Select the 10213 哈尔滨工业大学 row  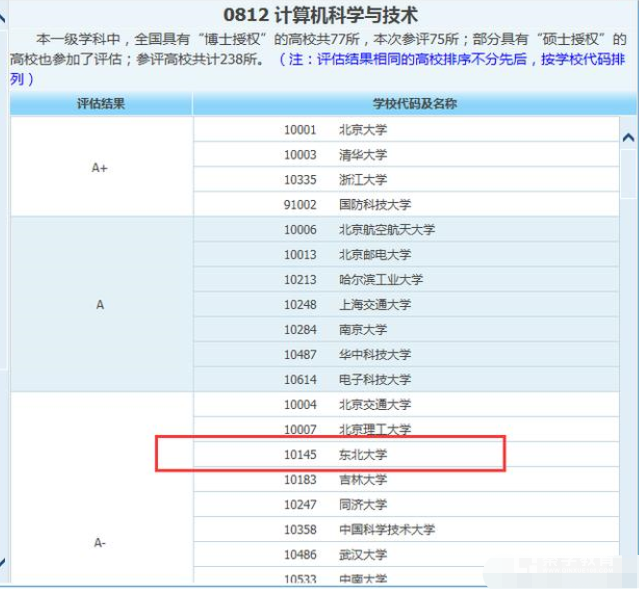[406, 279]
